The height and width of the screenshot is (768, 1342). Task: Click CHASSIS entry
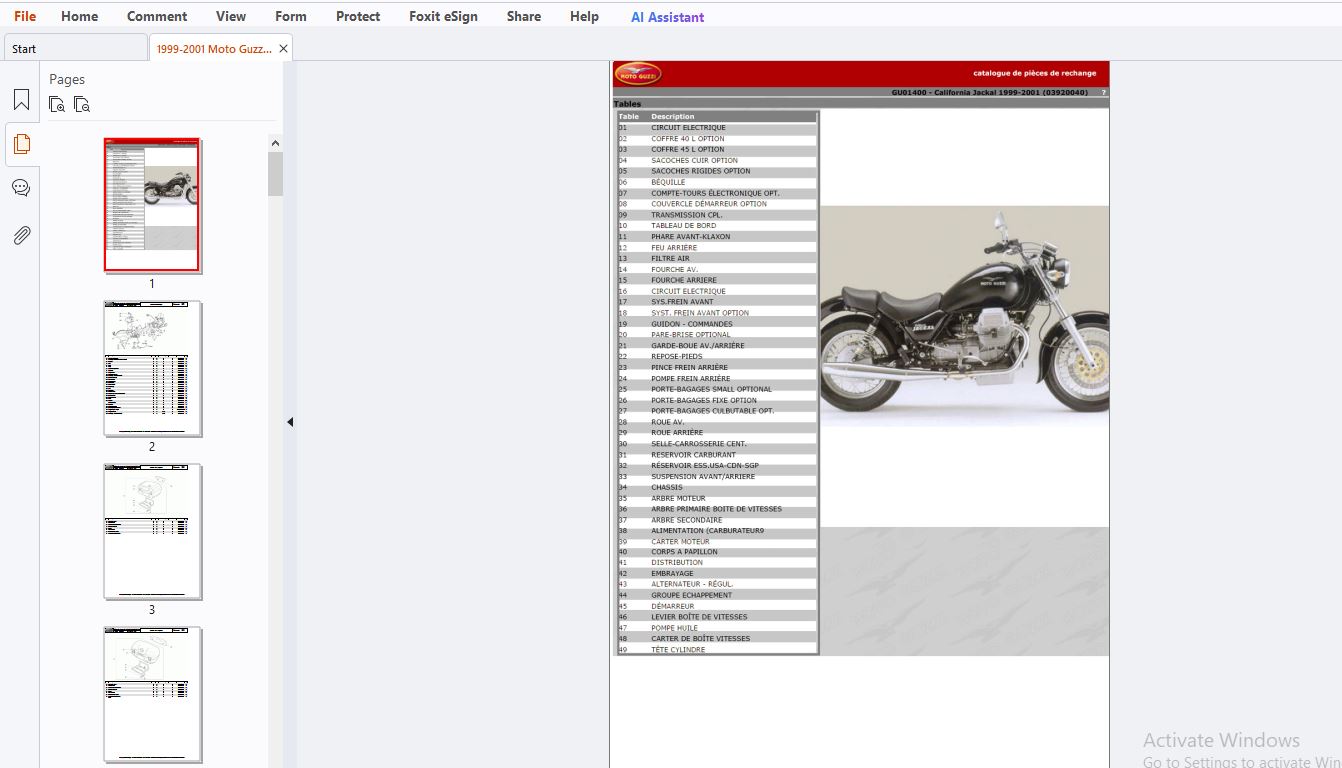coord(666,487)
